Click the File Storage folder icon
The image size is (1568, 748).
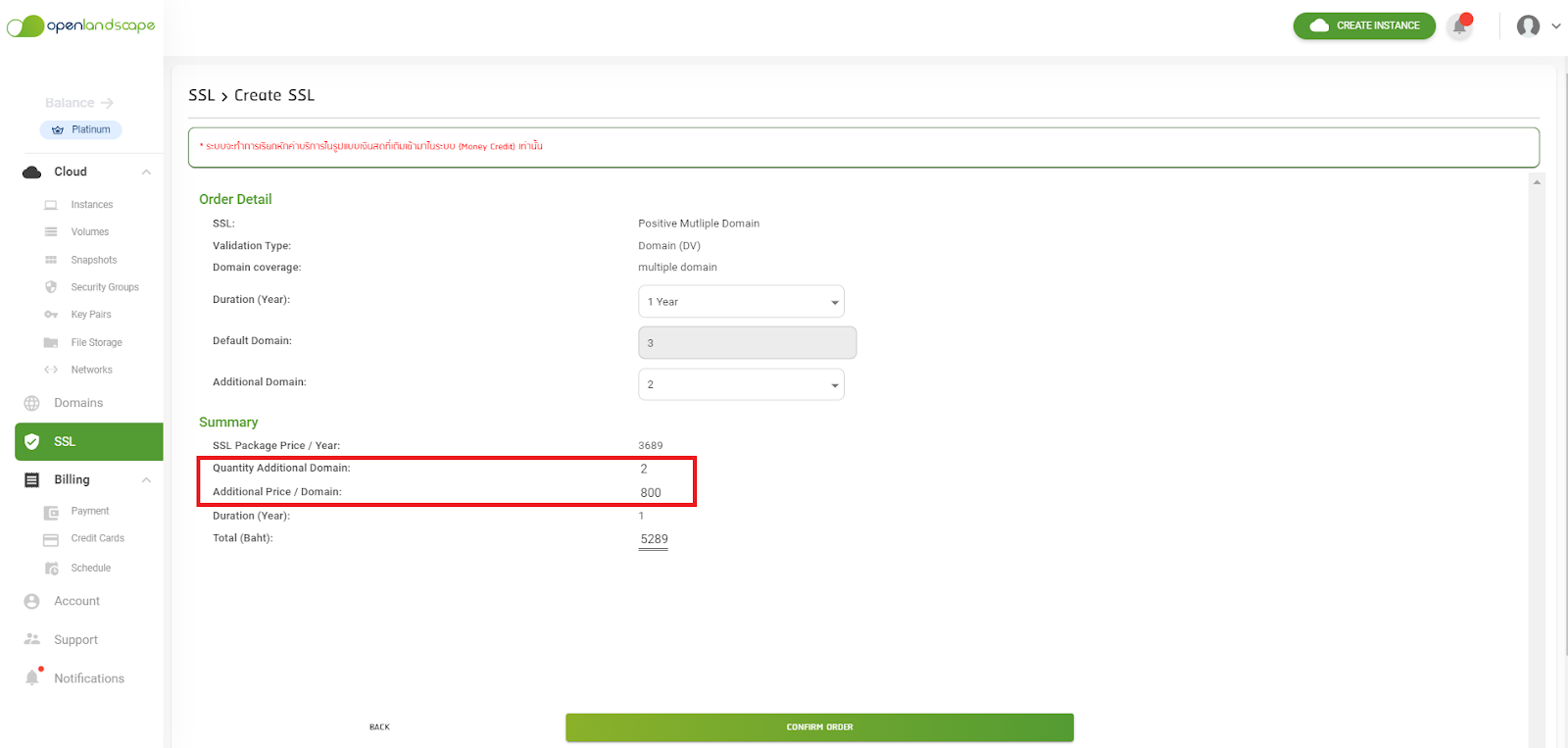[51, 343]
